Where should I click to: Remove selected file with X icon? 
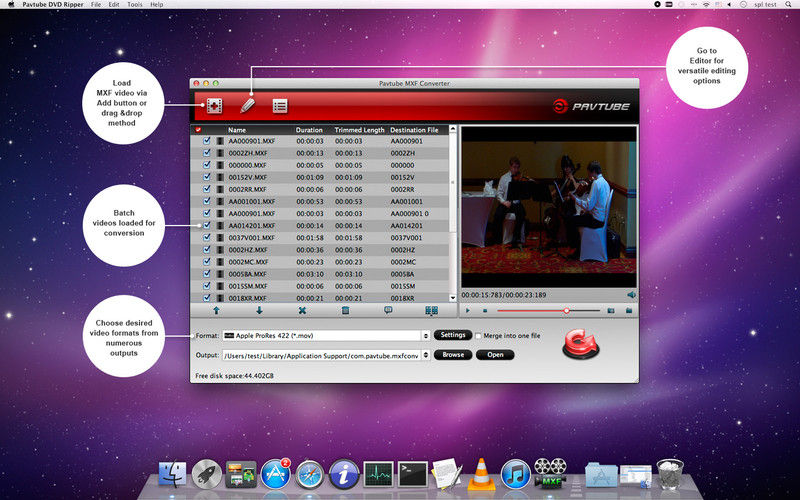coord(302,310)
